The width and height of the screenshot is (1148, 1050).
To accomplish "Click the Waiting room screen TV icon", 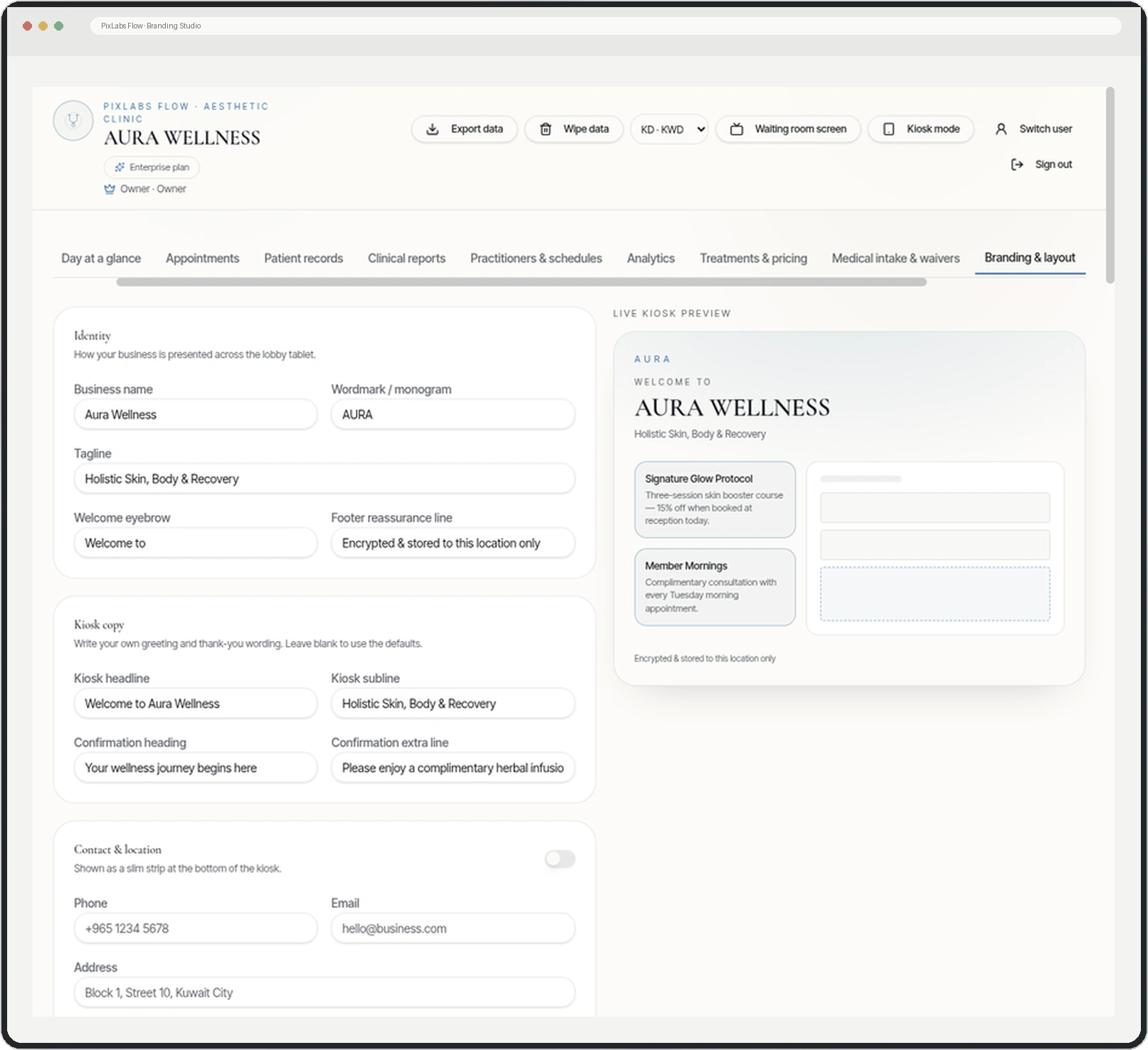I will tap(737, 129).
